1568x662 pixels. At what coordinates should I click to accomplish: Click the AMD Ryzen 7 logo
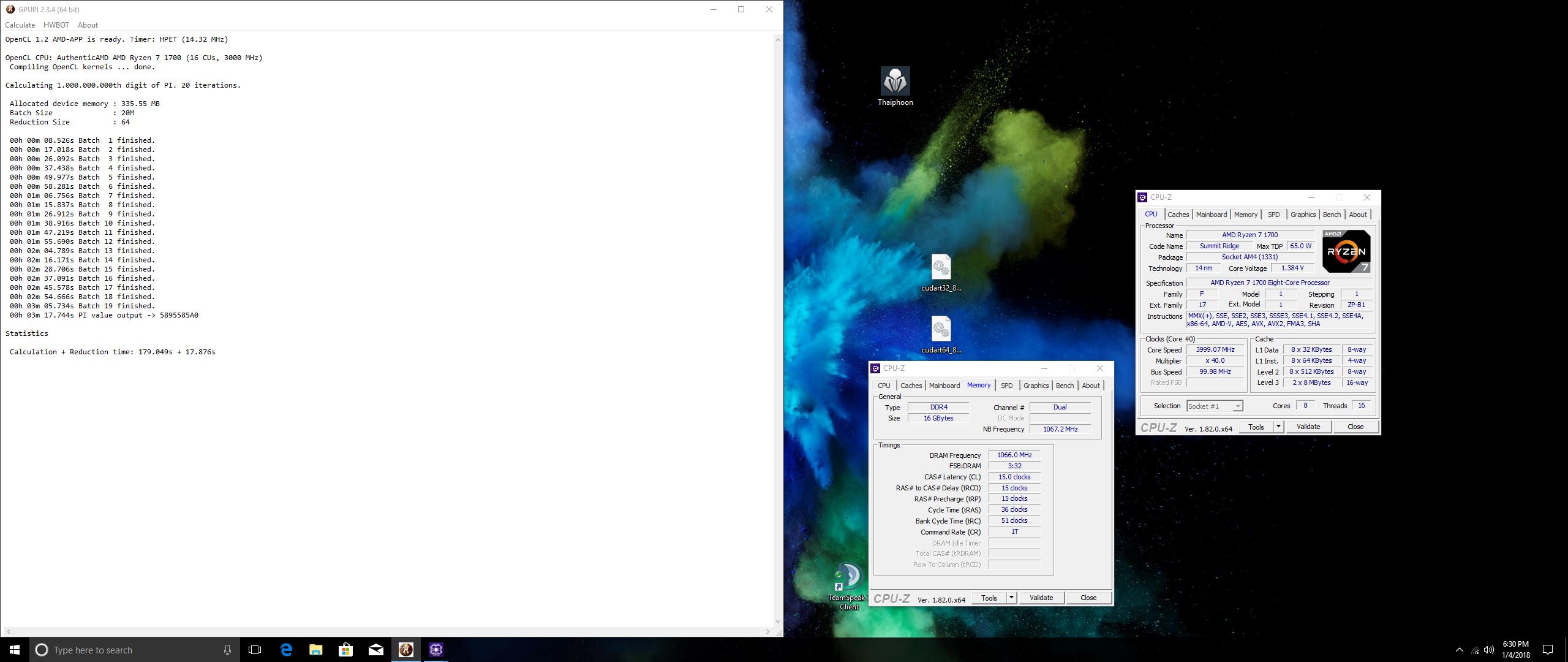point(1346,251)
